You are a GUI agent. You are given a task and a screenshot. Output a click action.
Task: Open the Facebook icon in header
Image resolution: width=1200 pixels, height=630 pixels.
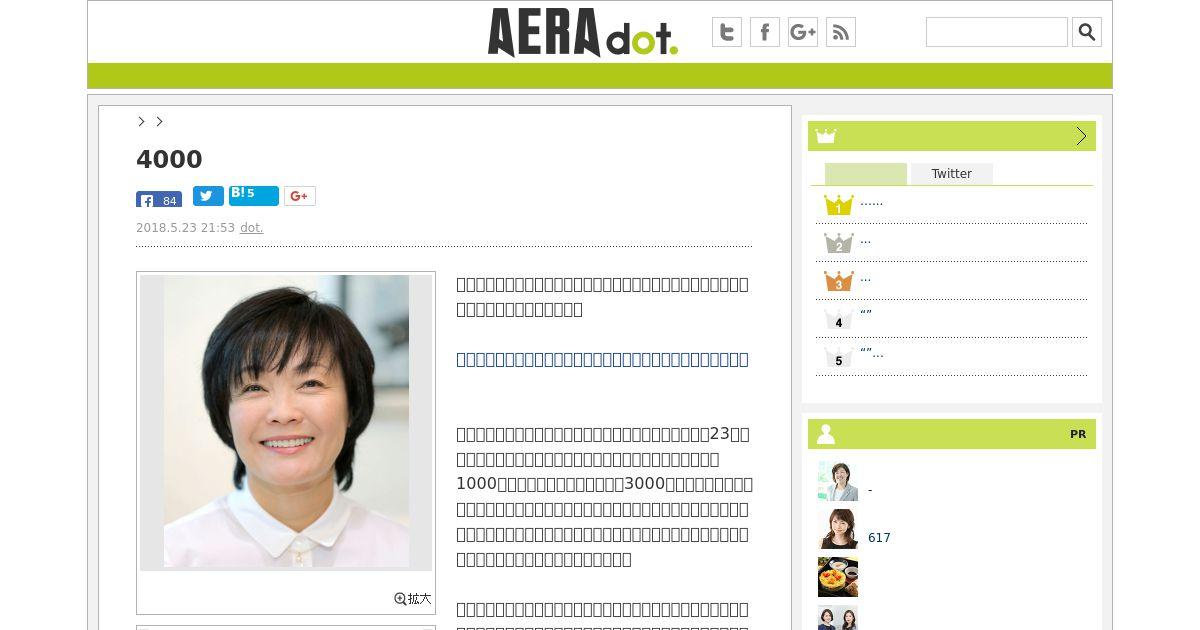click(x=765, y=32)
